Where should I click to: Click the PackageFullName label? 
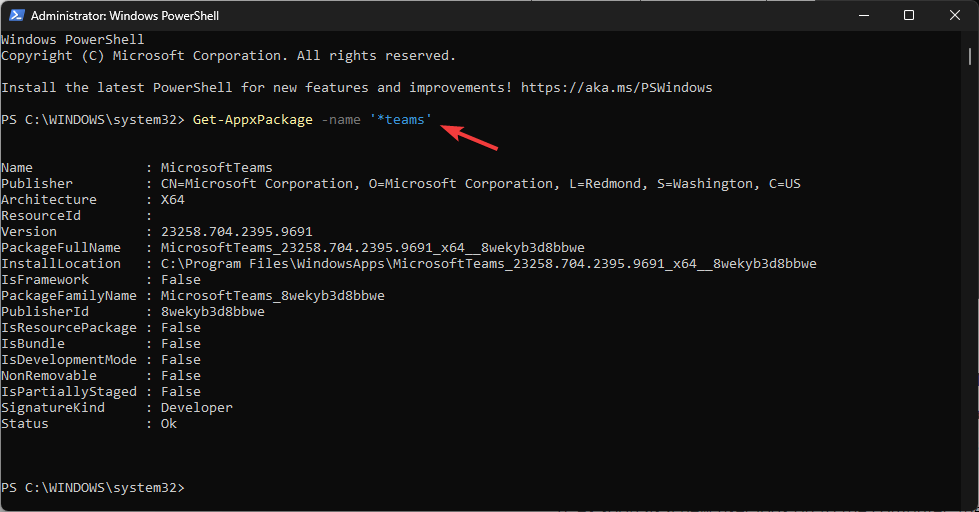pos(61,248)
